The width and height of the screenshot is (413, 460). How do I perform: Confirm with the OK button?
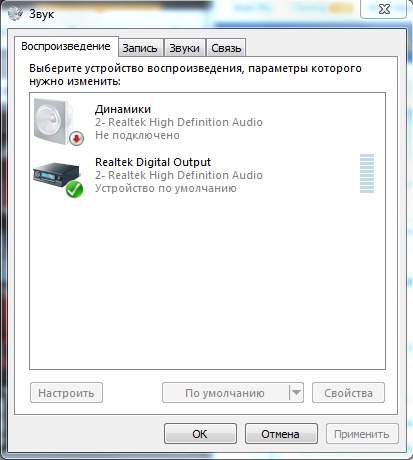point(200,434)
